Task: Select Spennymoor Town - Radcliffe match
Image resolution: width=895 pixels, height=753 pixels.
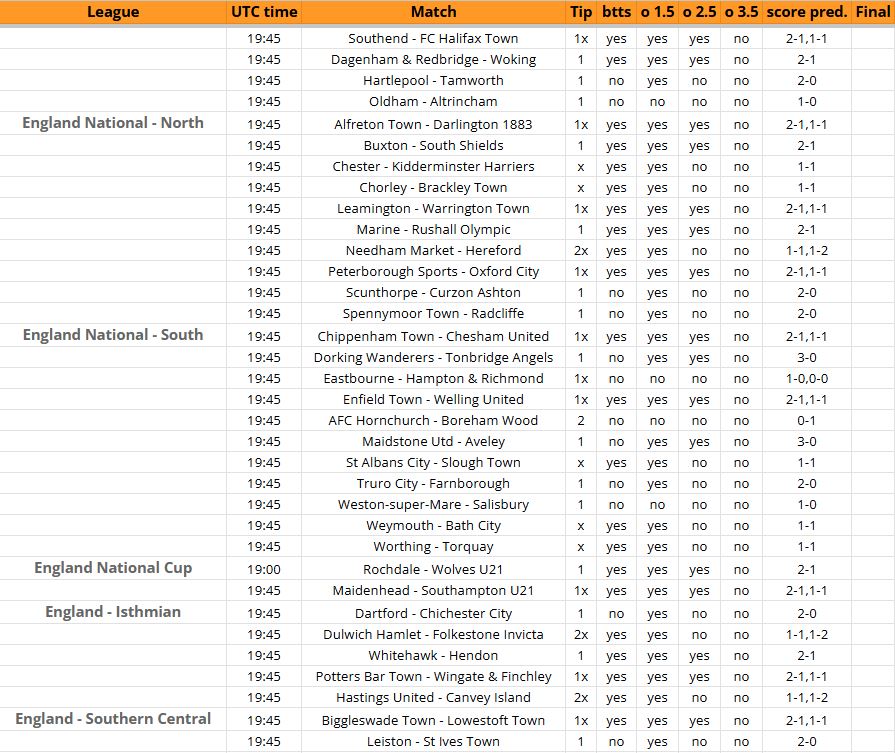Action: (x=433, y=313)
